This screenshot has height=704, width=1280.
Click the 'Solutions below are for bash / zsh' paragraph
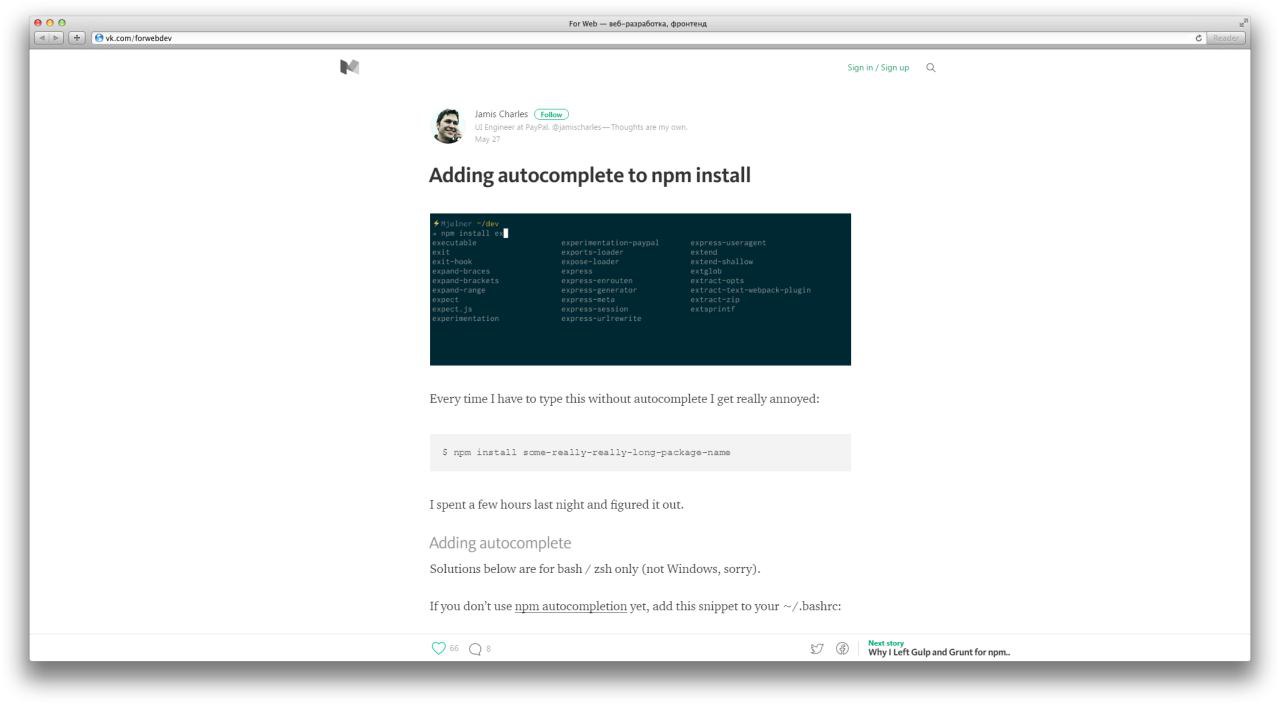(x=595, y=569)
